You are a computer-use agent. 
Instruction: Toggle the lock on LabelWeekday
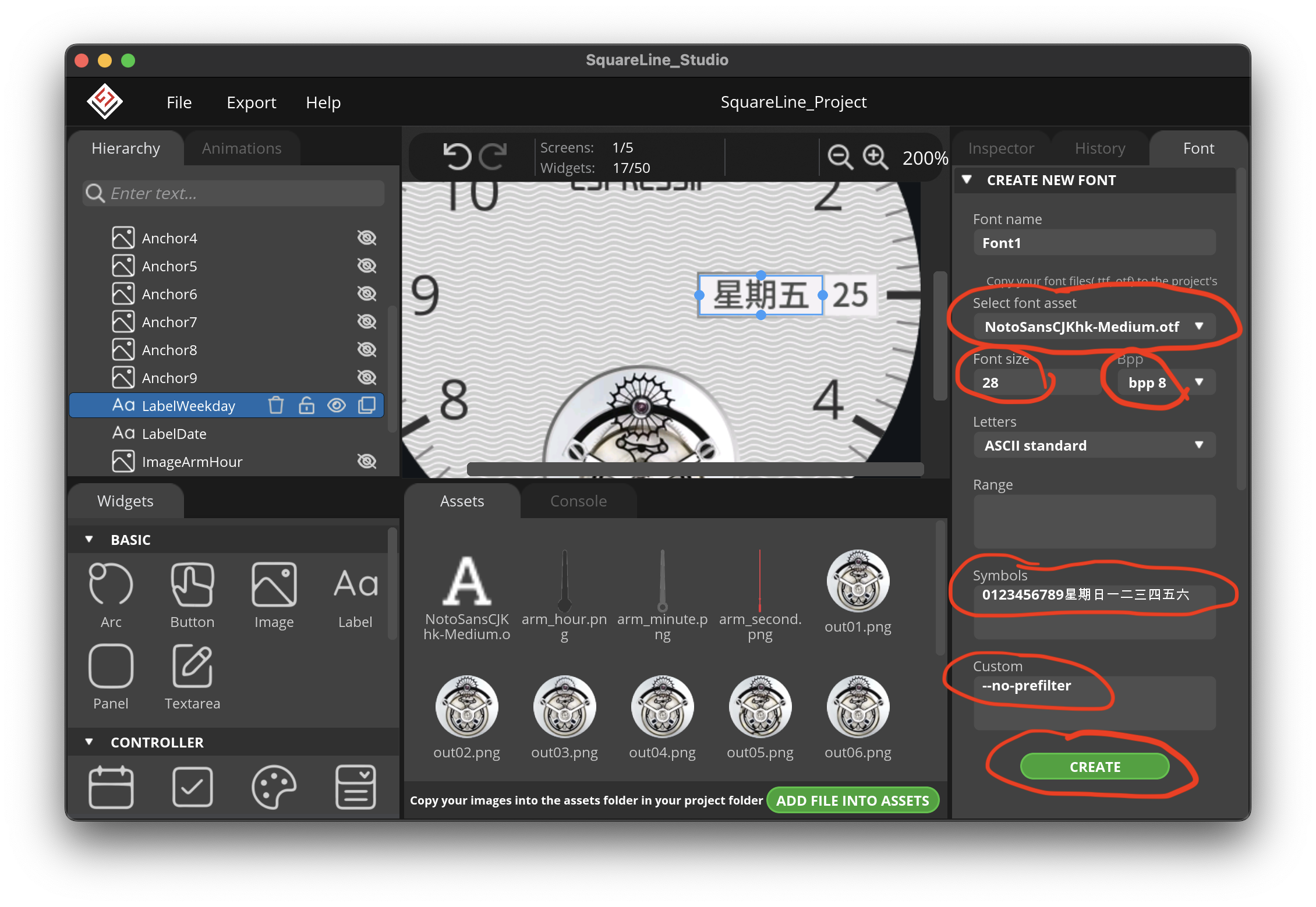(x=306, y=405)
